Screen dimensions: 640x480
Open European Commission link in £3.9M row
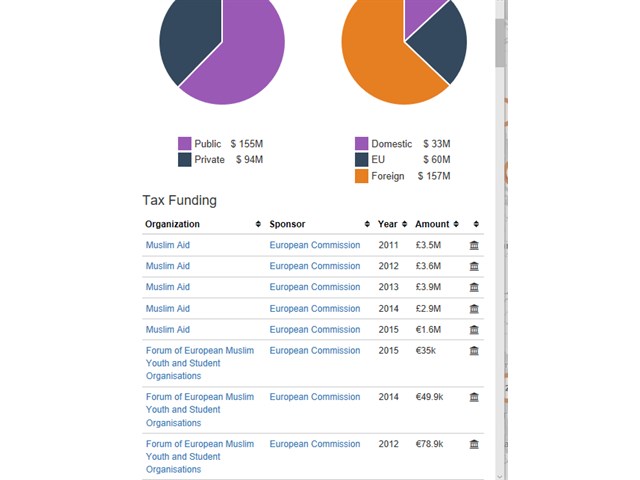(x=315, y=287)
